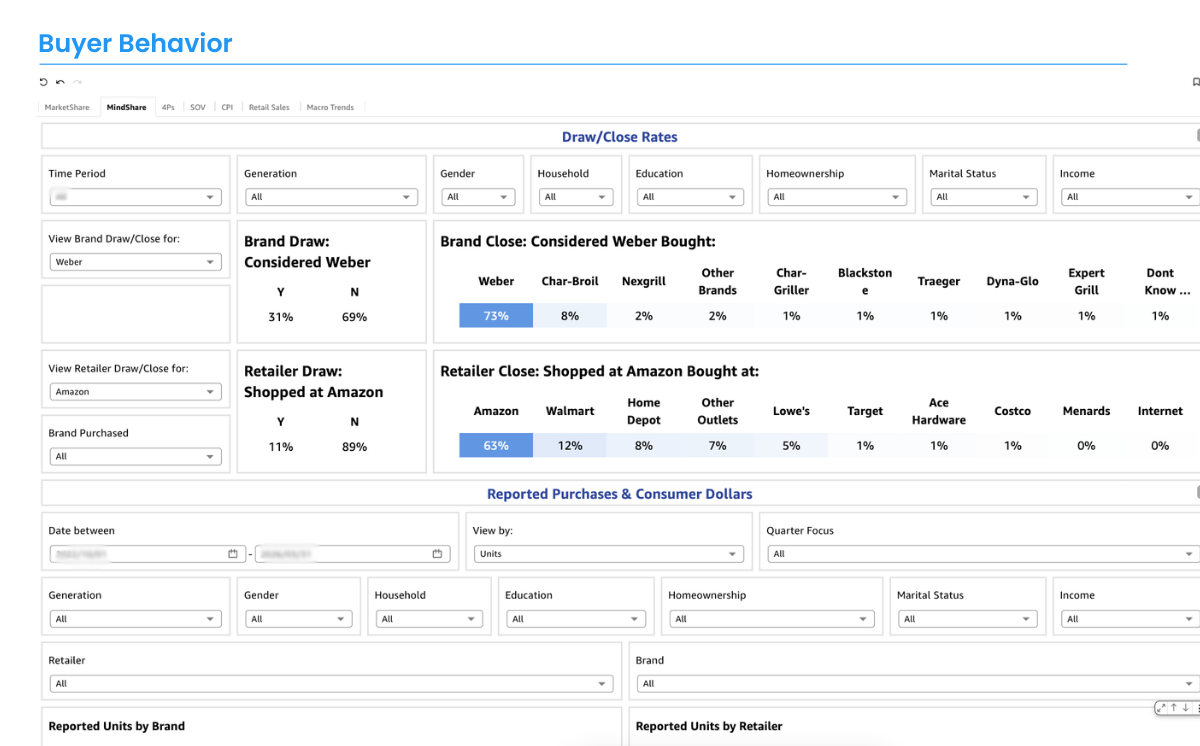The image size is (1200, 746).
Task: Open calendar picker for start date
Action: point(233,554)
